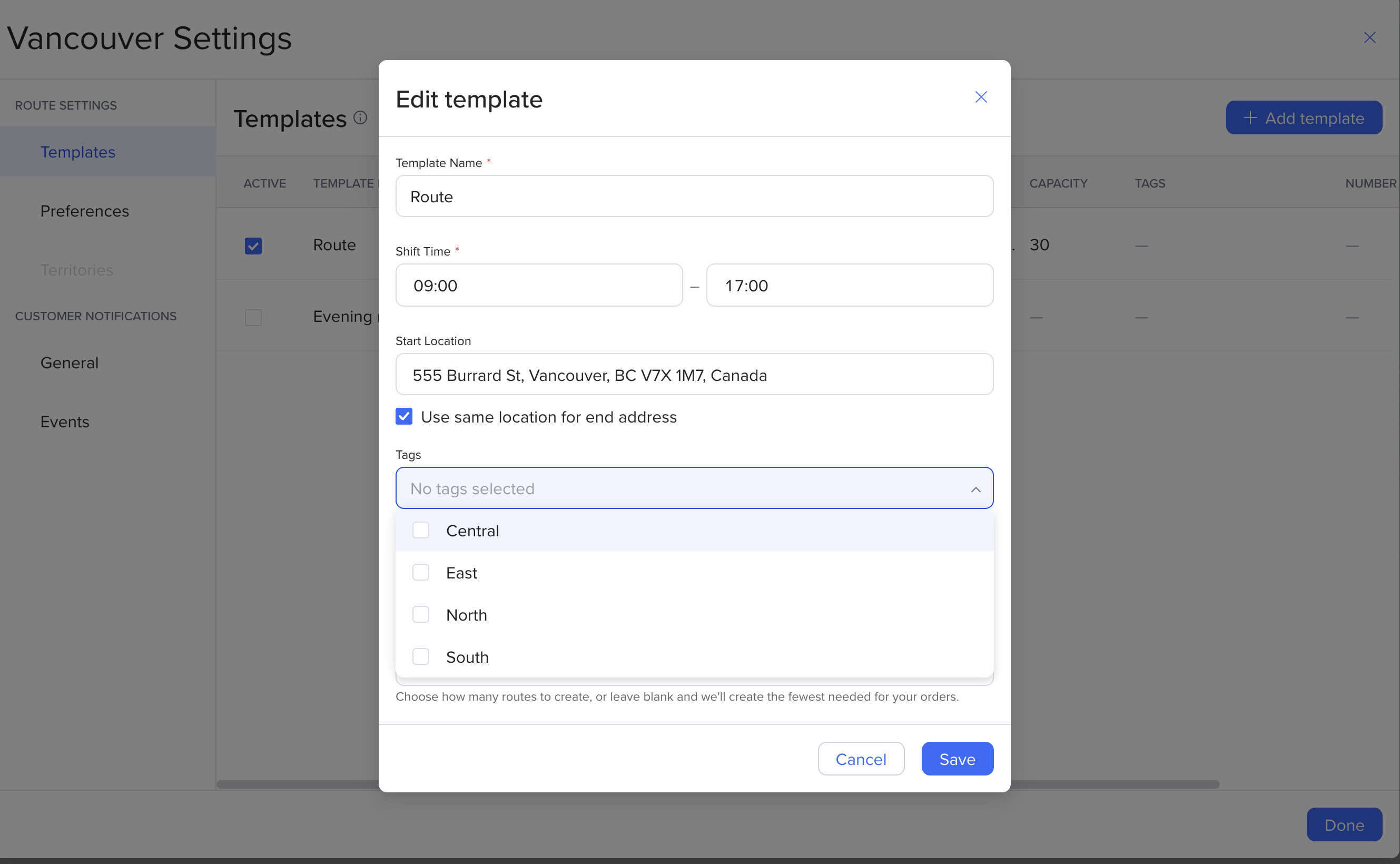Viewport: 1400px width, 864px height.
Task: Close Vancouver Settings with top-right X
Action: [x=1369, y=38]
